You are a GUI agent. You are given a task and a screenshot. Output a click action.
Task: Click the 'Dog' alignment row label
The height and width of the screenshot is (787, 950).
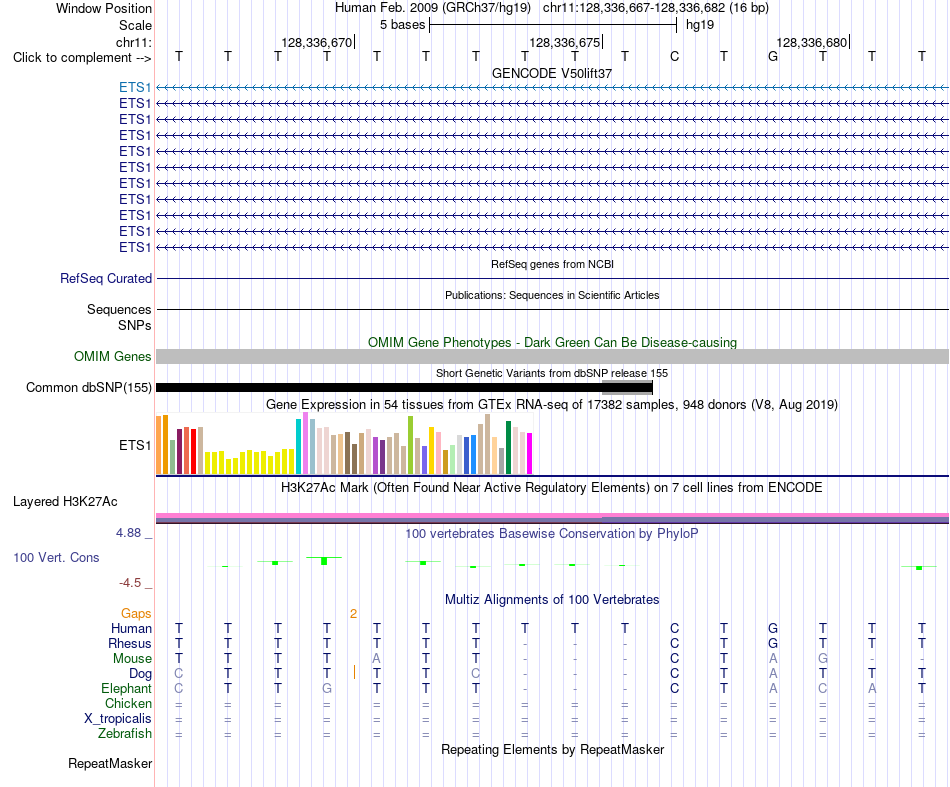pos(141,674)
